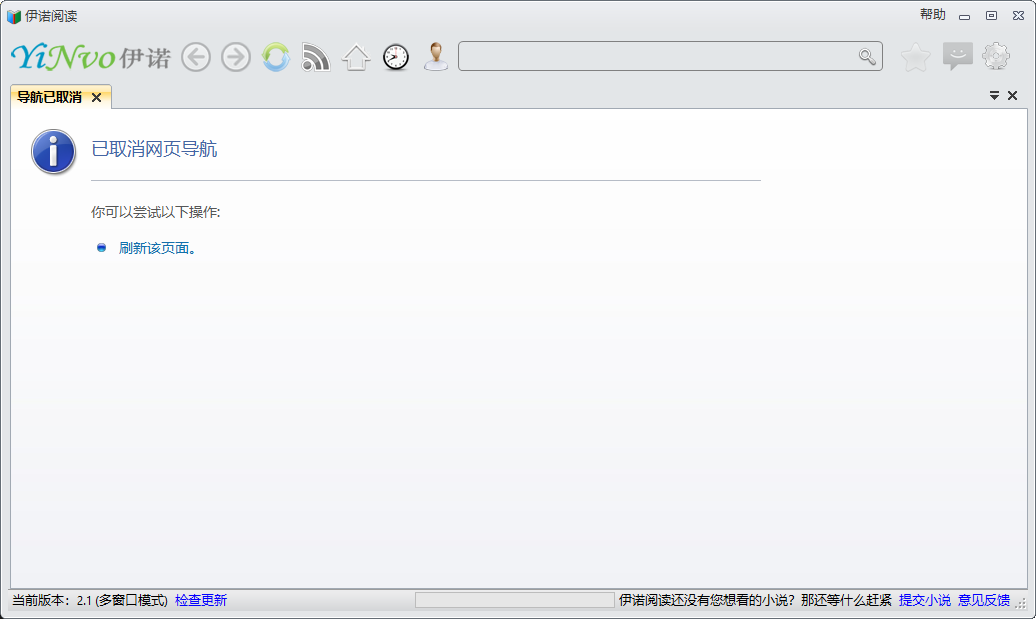The height and width of the screenshot is (619, 1036).
Task: Click 你可以尝试以下操作 text
Action: [155, 212]
